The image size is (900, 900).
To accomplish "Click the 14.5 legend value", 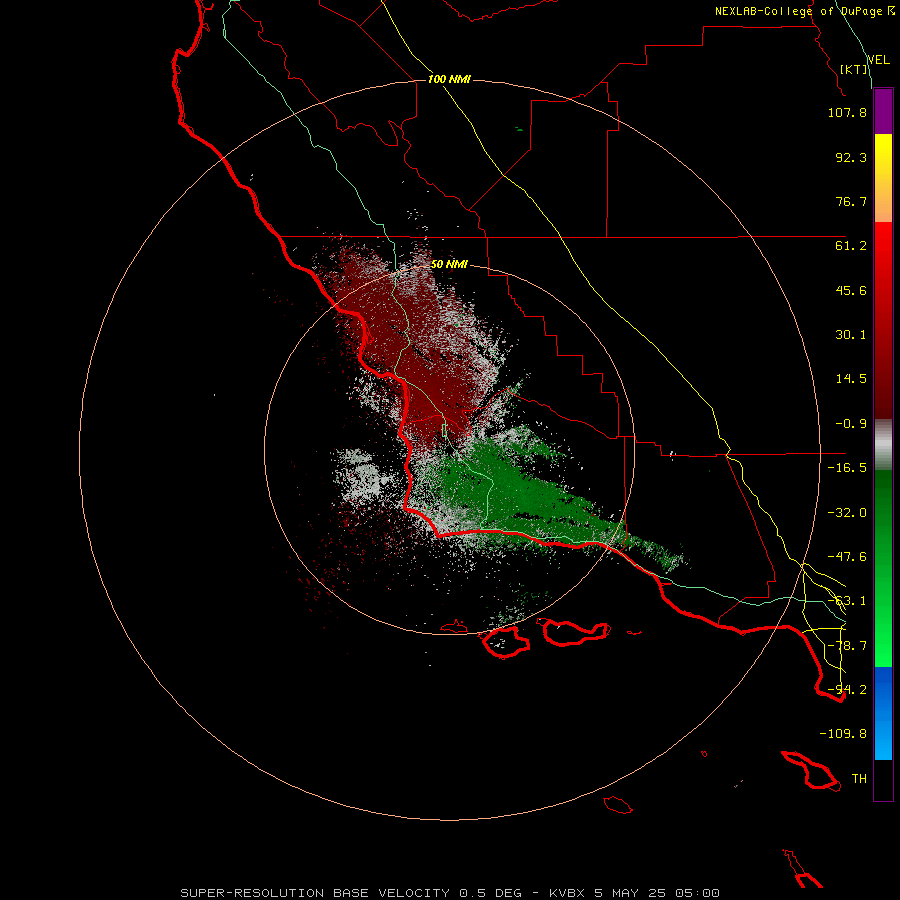I will click(851, 379).
